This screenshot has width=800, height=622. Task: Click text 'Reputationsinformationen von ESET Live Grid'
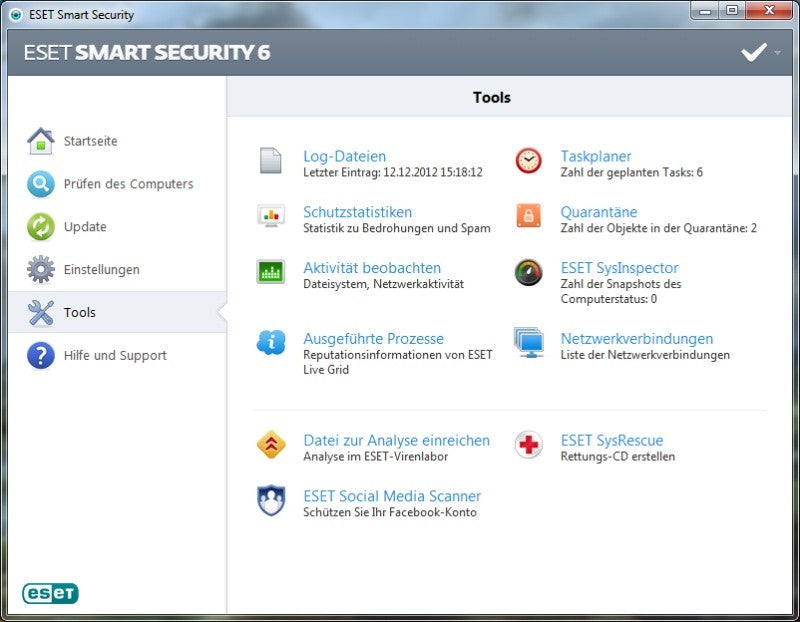coord(397,362)
